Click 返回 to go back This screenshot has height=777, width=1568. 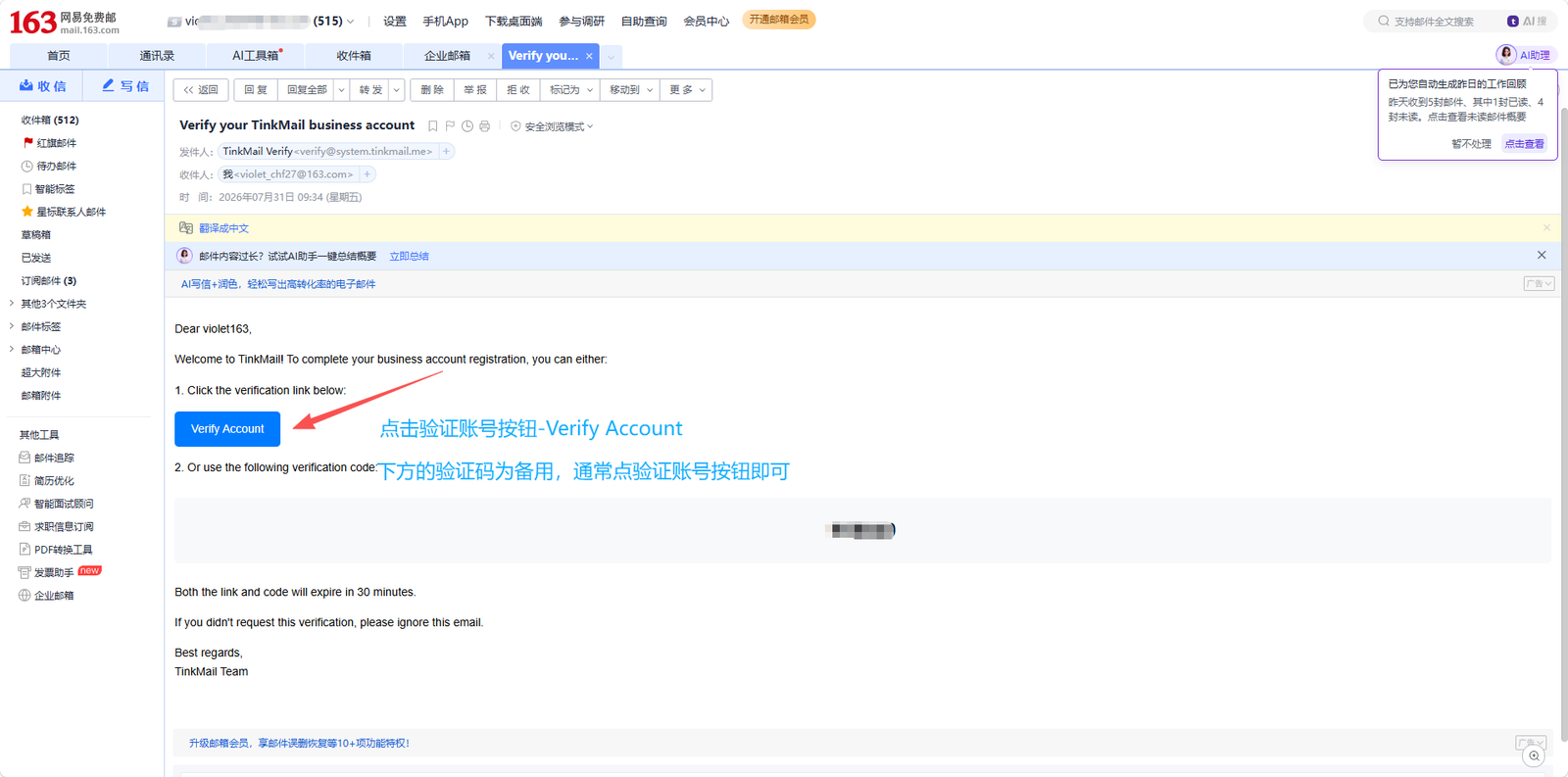coord(201,90)
